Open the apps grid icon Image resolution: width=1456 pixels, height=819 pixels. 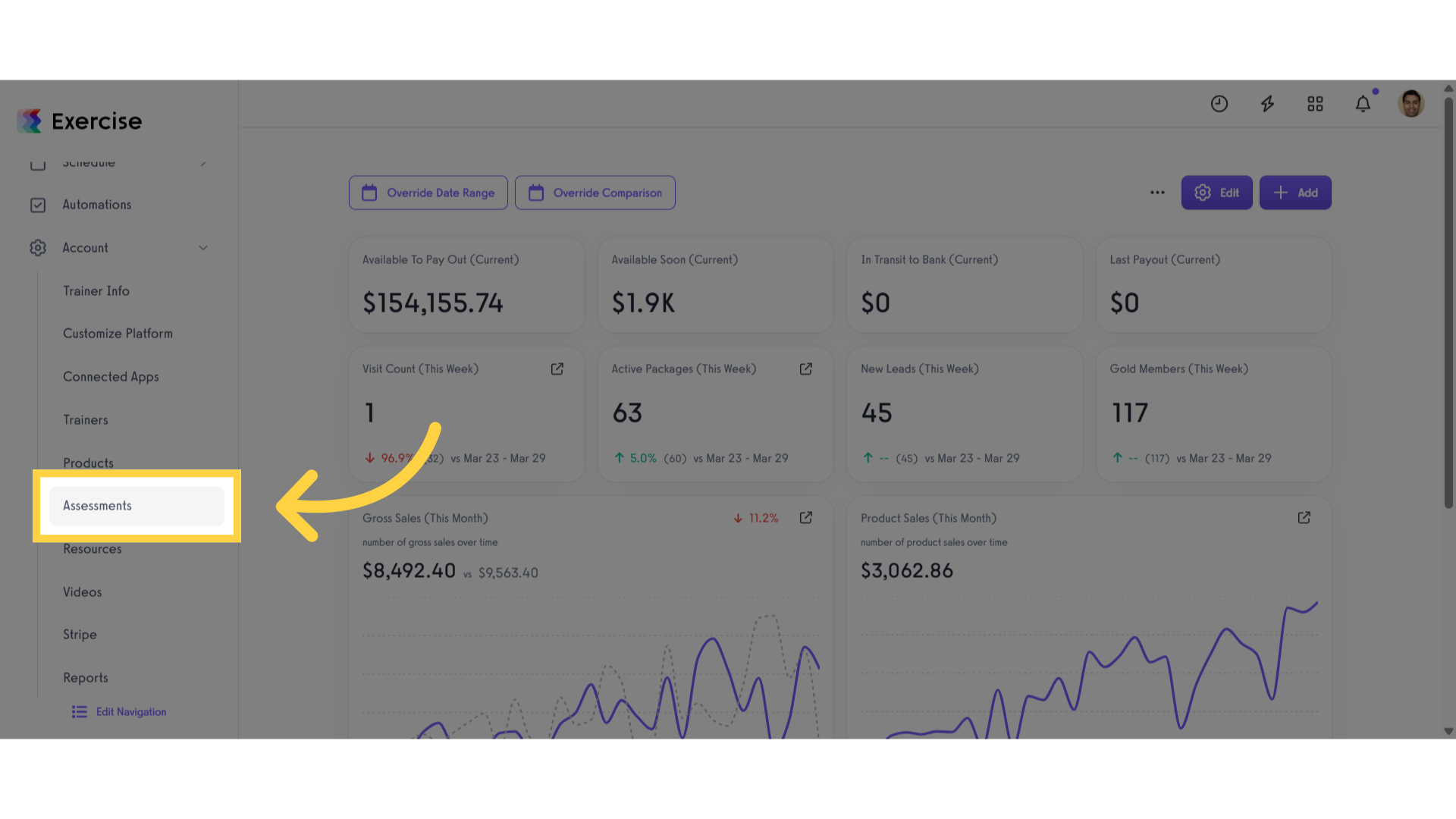pyautogui.click(x=1315, y=104)
